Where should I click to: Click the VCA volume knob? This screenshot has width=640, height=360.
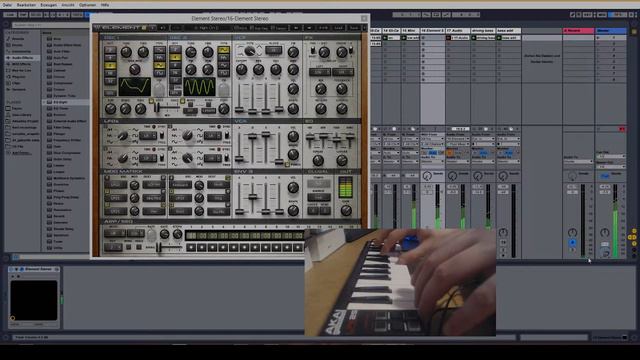click(293, 136)
